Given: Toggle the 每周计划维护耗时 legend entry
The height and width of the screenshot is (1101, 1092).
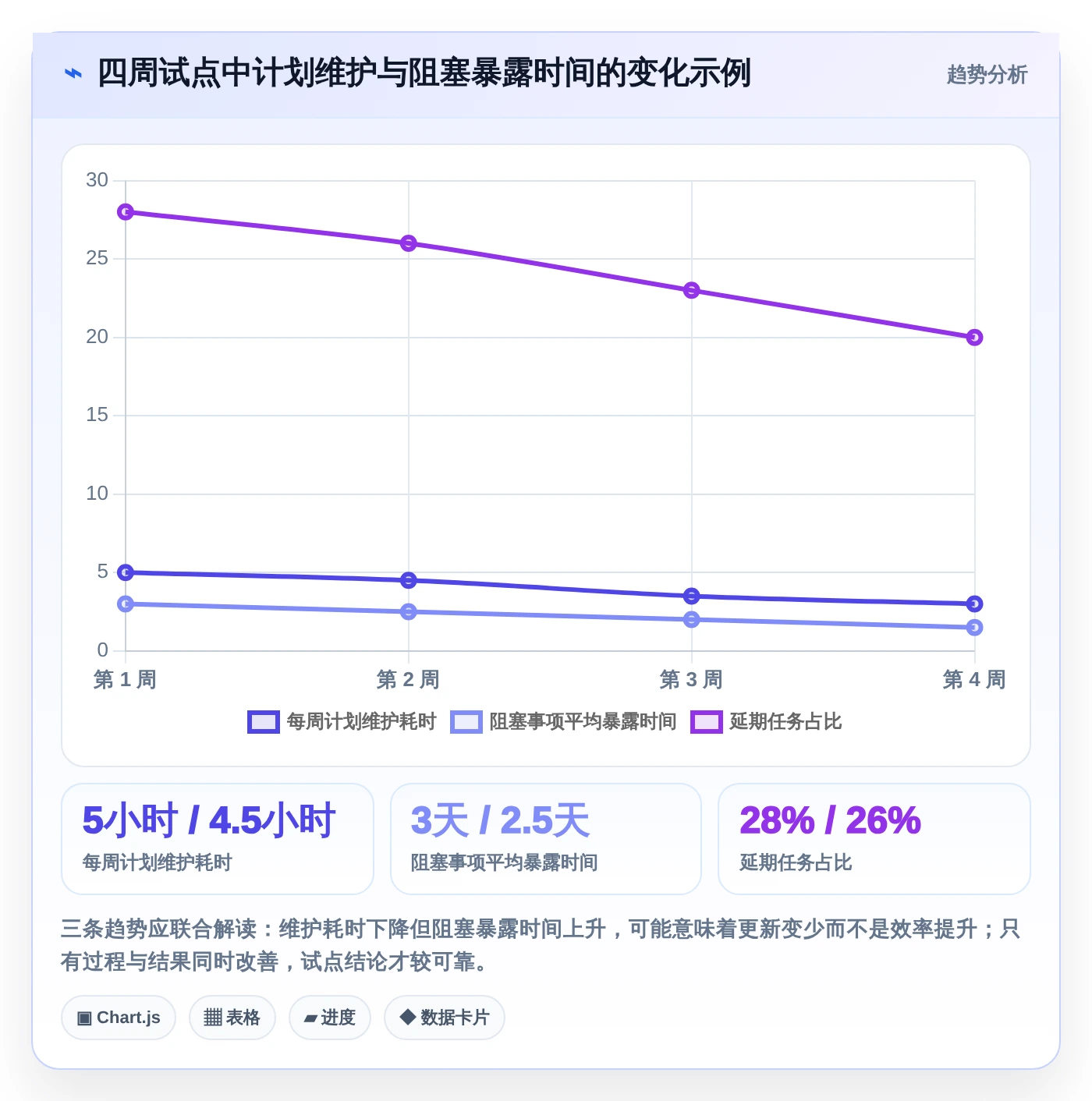Looking at the screenshot, I should pos(342,722).
